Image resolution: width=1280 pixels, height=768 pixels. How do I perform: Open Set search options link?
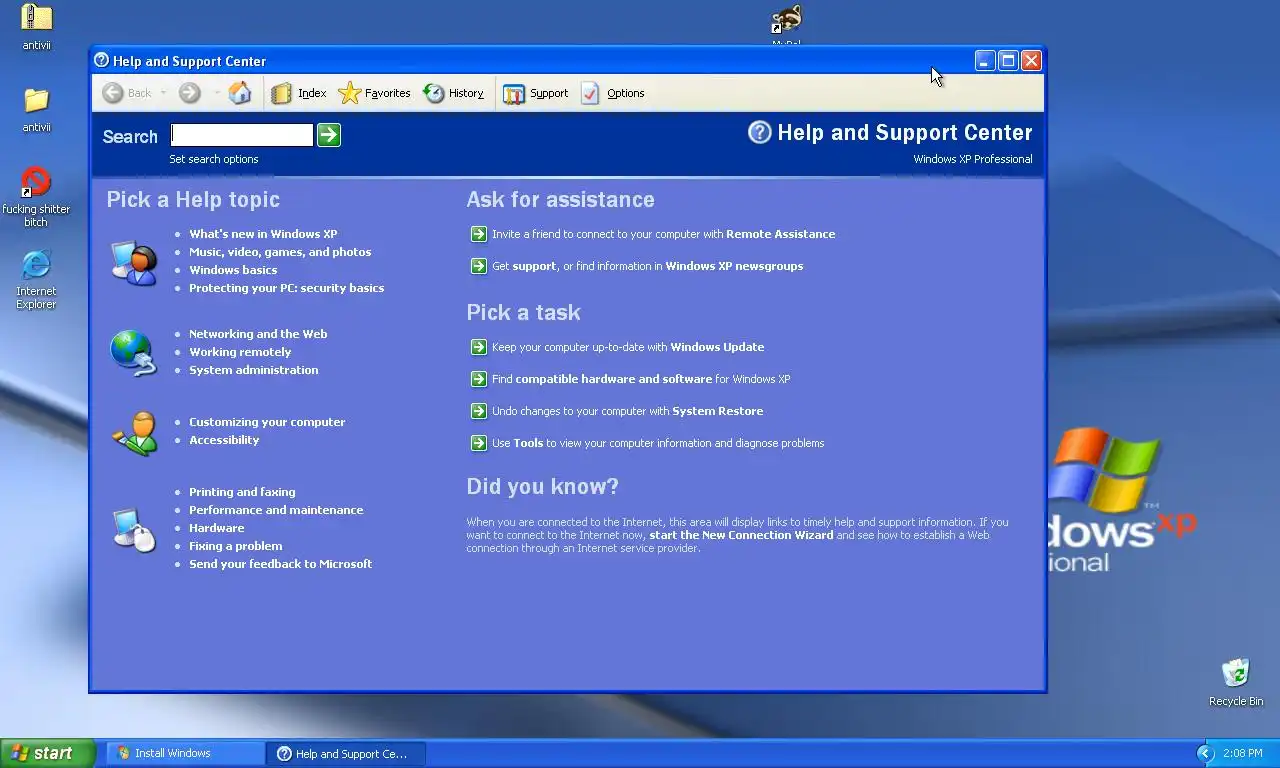(x=214, y=159)
